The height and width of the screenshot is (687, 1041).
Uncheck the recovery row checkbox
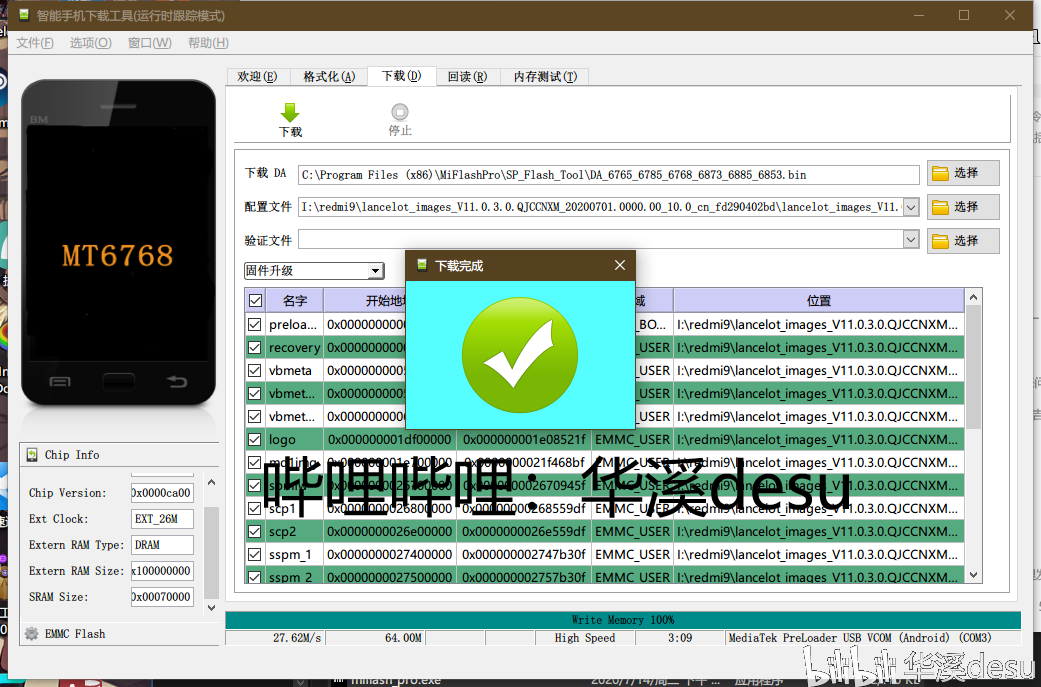point(254,347)
